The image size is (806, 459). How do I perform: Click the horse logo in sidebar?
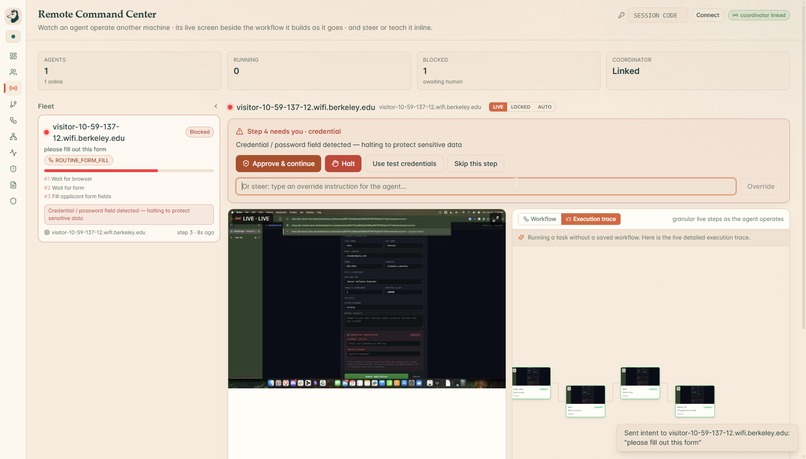tap(13, 16)
